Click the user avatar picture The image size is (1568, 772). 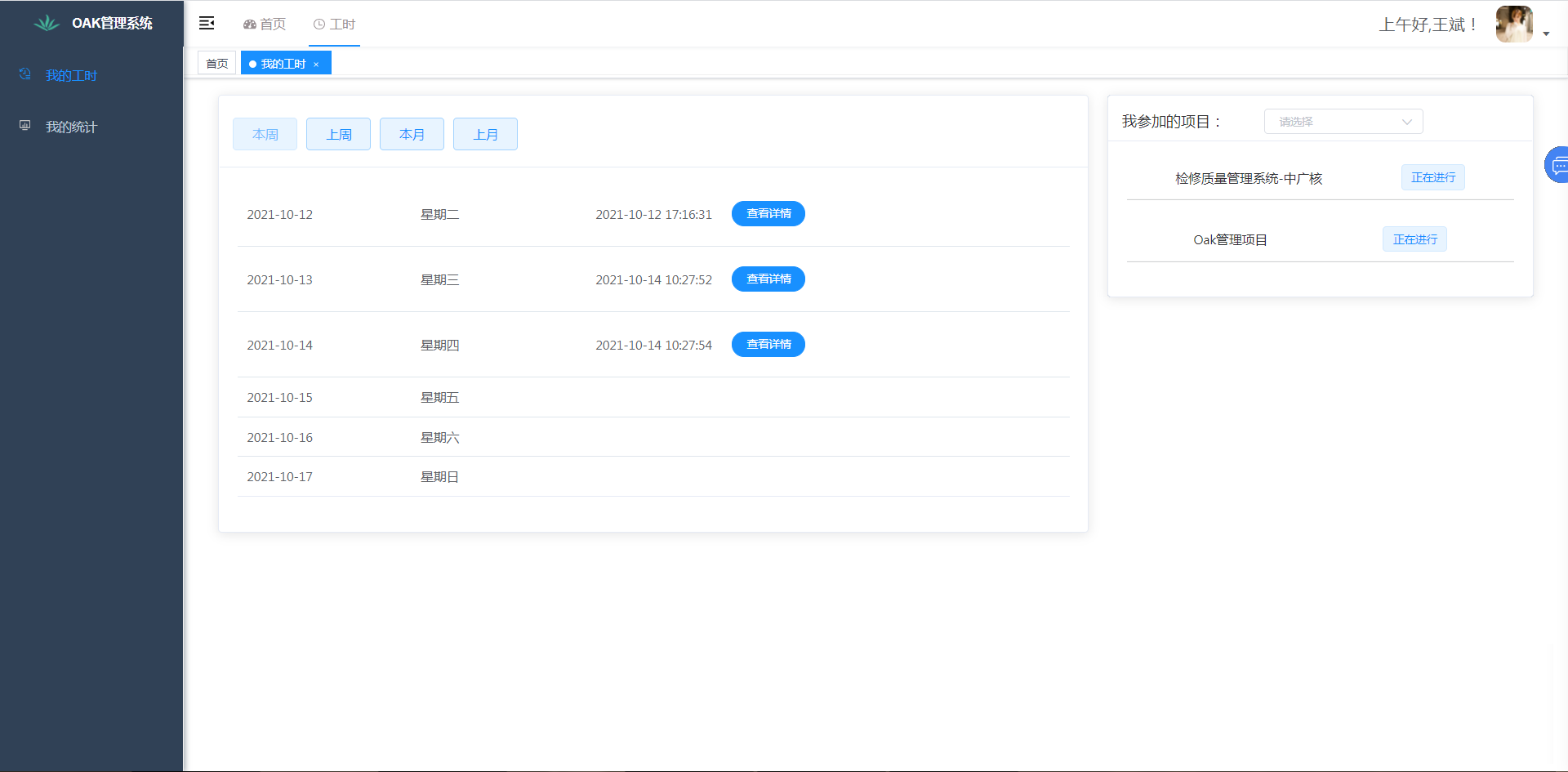click(1514, 24)
